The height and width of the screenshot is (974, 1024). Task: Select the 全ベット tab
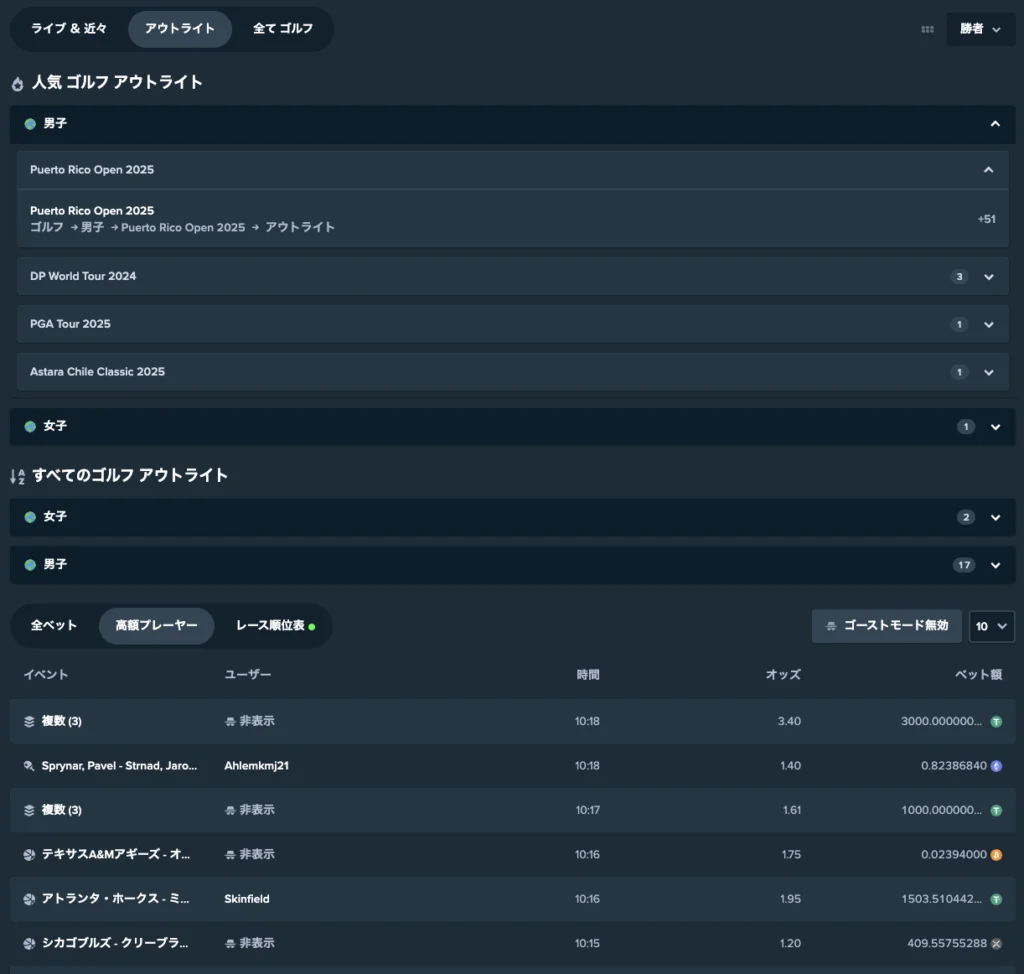[x=54, y=626]
